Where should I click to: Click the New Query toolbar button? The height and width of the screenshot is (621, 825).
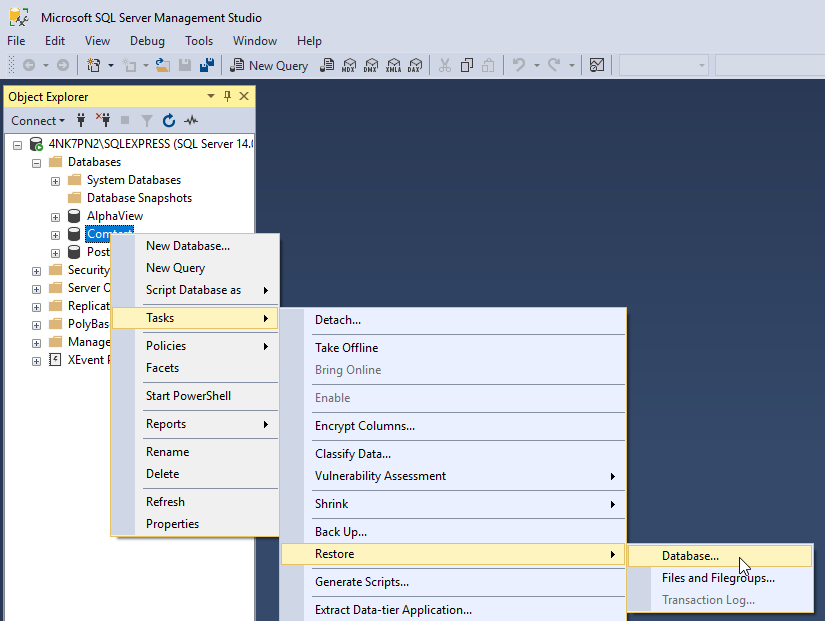click(269, 65)
